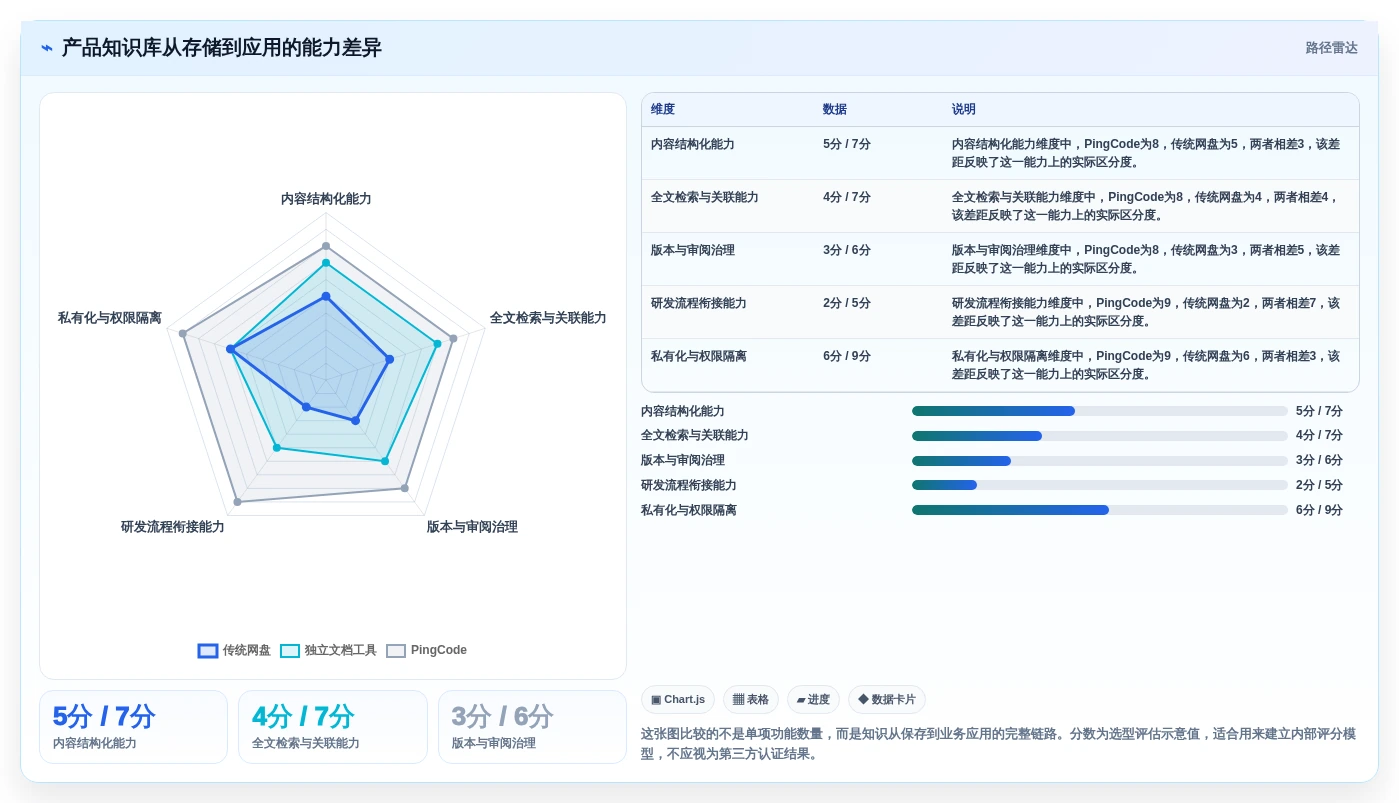
Task: Click the 私有化与权限隔离 progress bar
Action: click(1100, 510)
